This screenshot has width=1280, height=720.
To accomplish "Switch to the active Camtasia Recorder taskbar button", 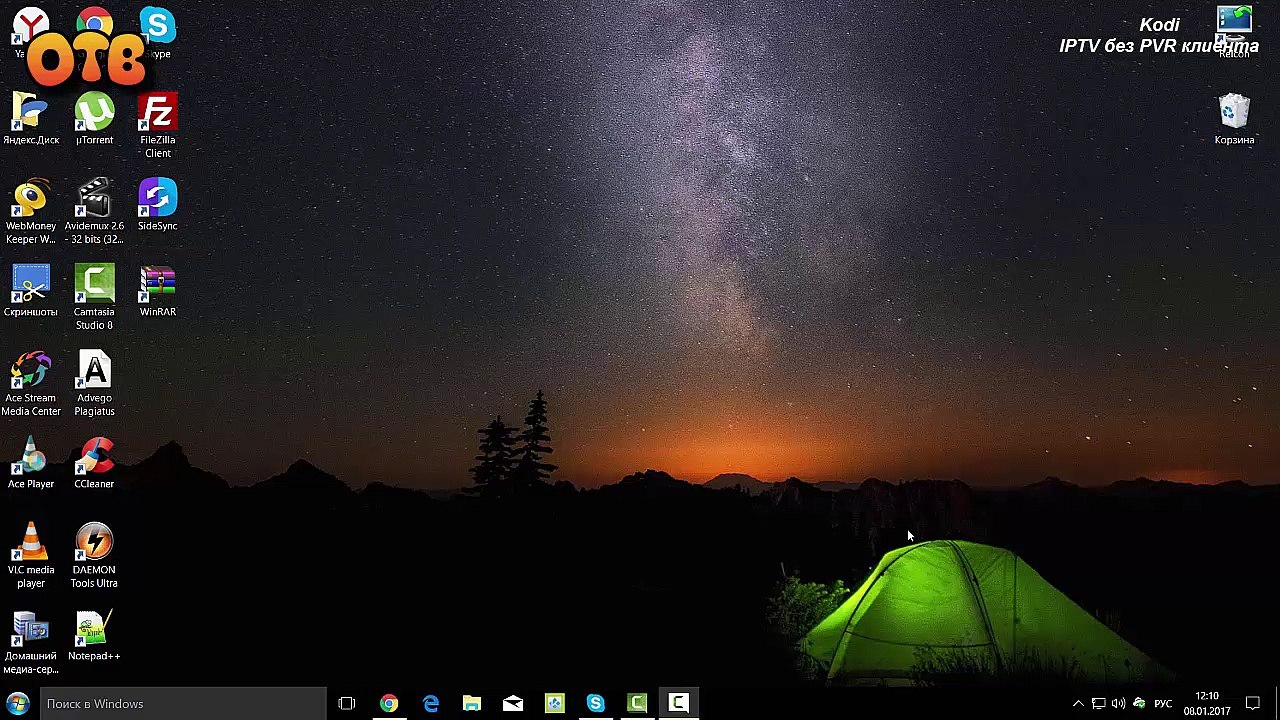I will [x=678, y=704].
